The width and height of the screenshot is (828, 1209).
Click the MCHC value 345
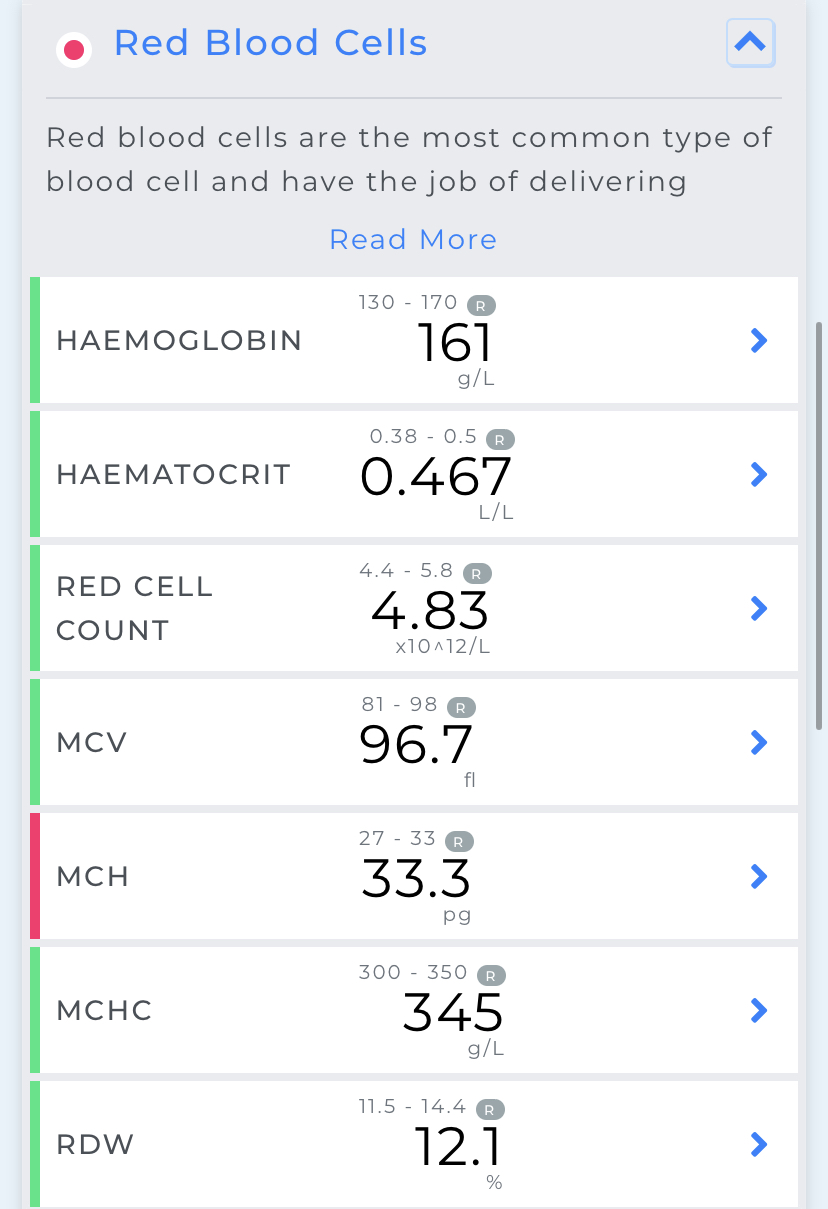pyautogui.click(x=453, y=1013)
